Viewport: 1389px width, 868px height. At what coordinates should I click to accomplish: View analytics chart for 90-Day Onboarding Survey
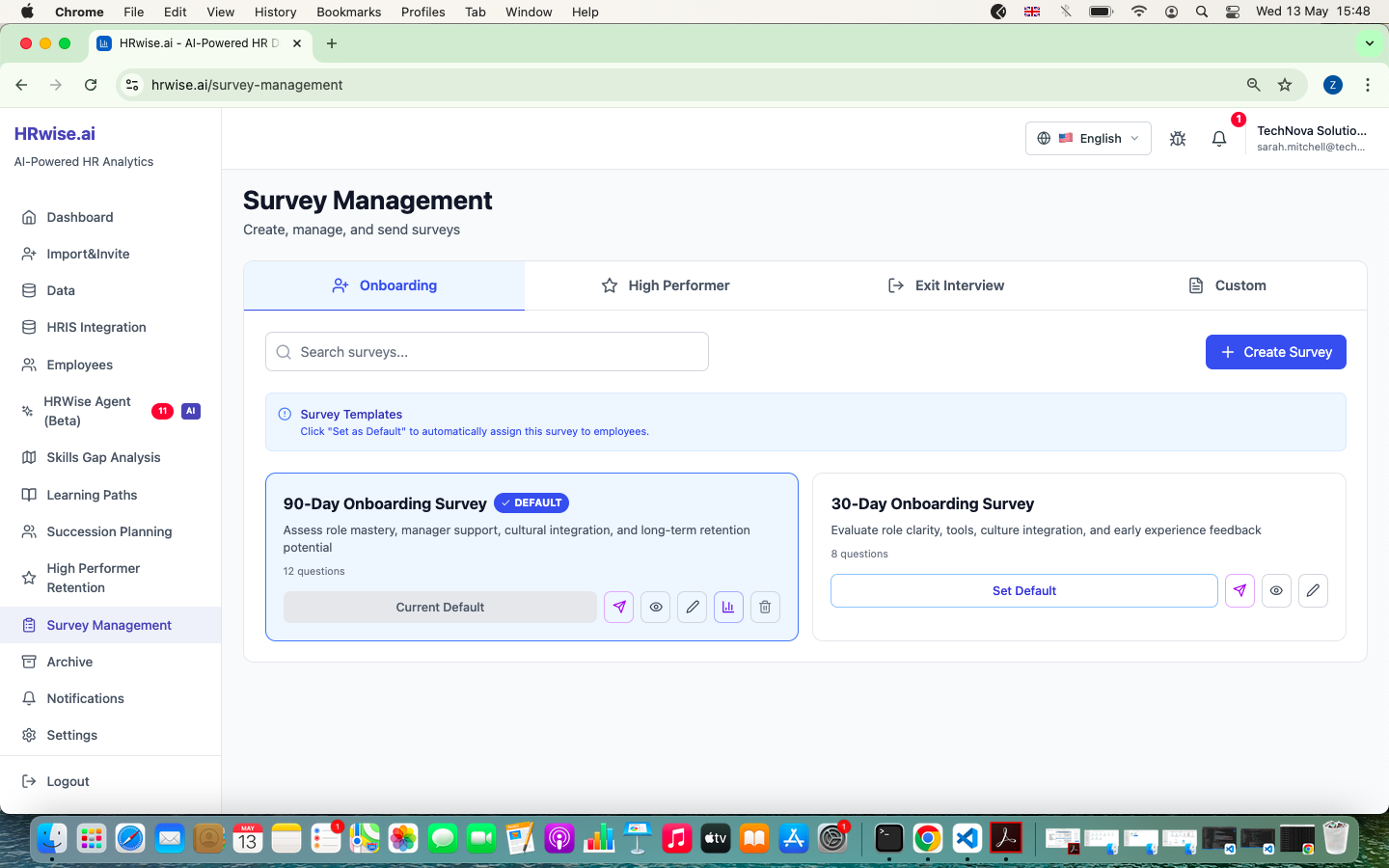tap(728, 608)
